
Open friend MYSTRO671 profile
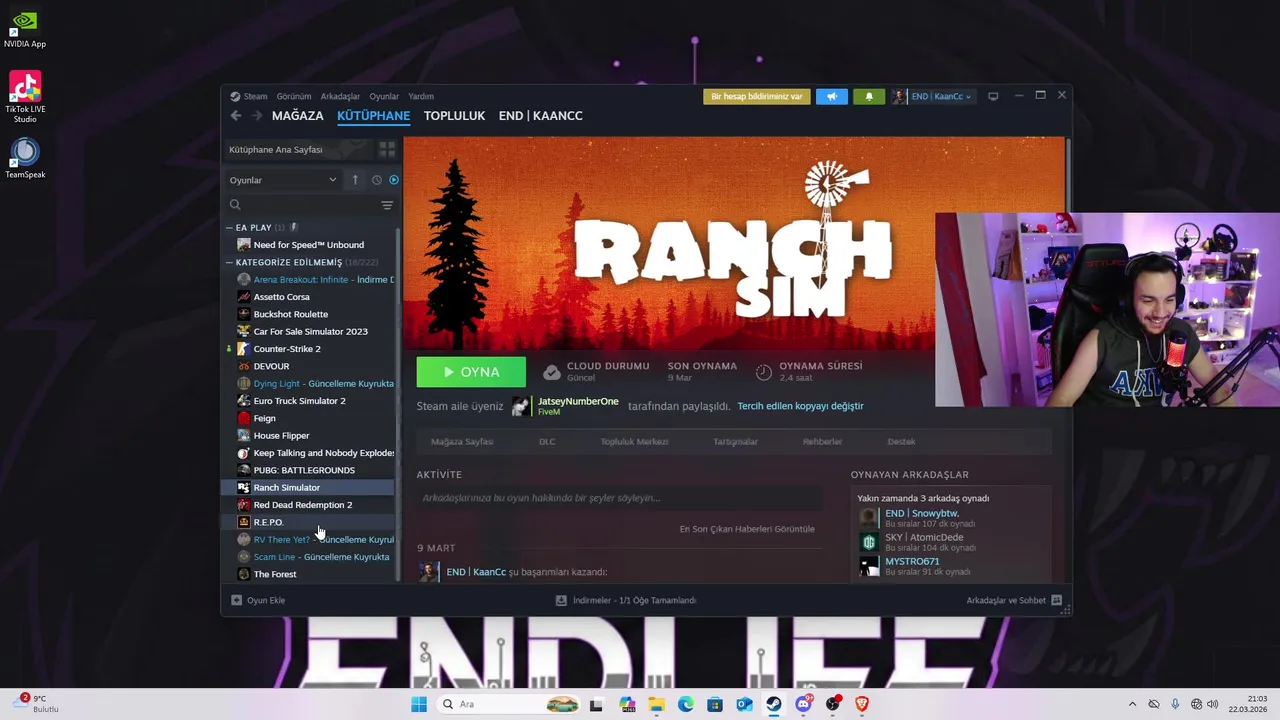coord(911,561)
